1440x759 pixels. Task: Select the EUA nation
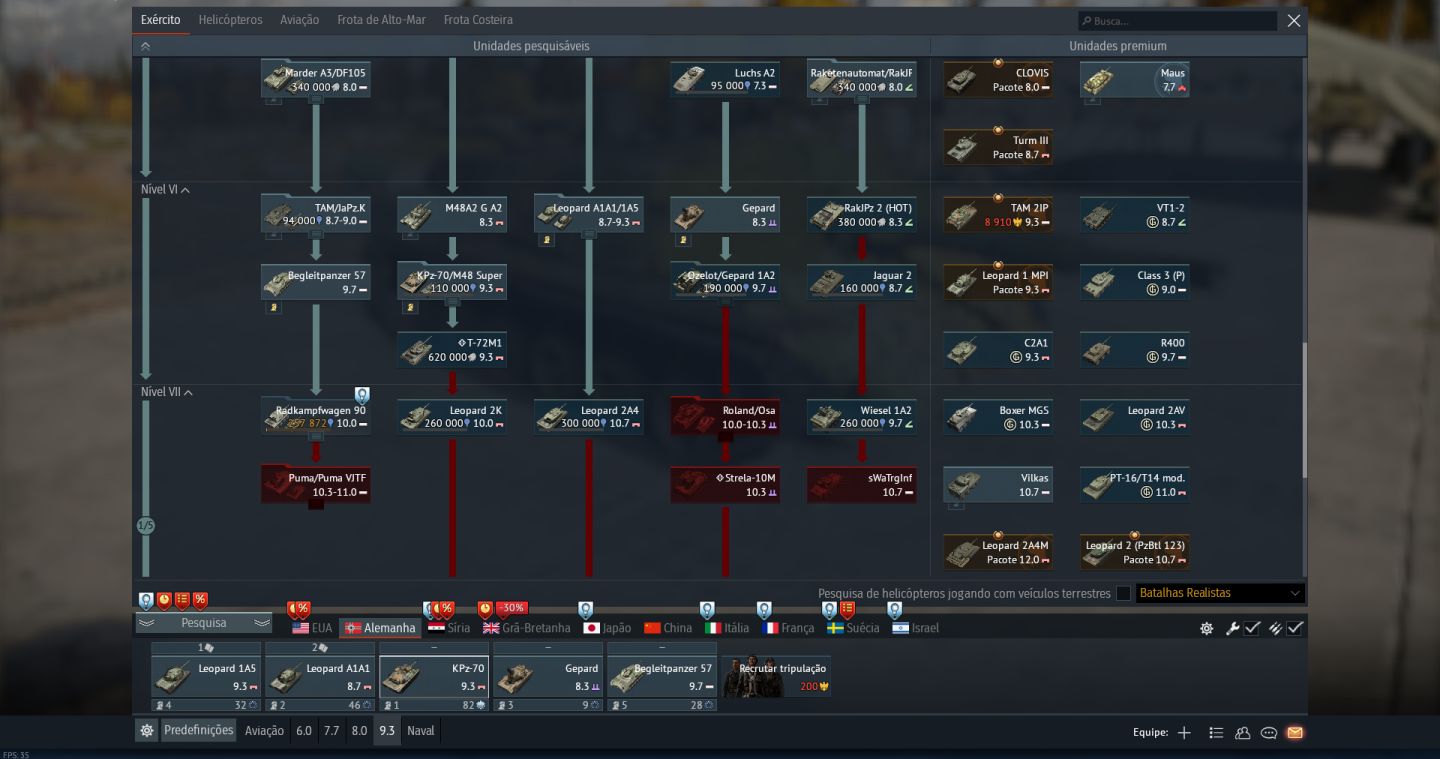coord(312,628)
